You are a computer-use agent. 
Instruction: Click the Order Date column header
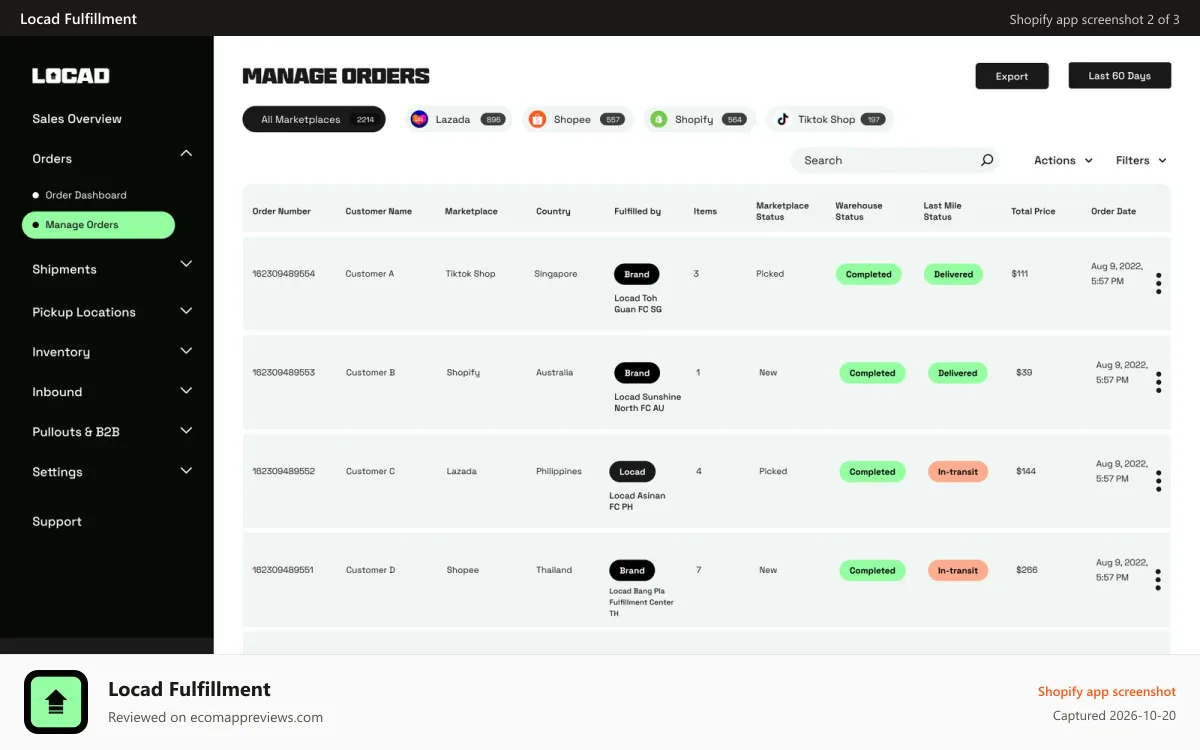pos(1113,212)
